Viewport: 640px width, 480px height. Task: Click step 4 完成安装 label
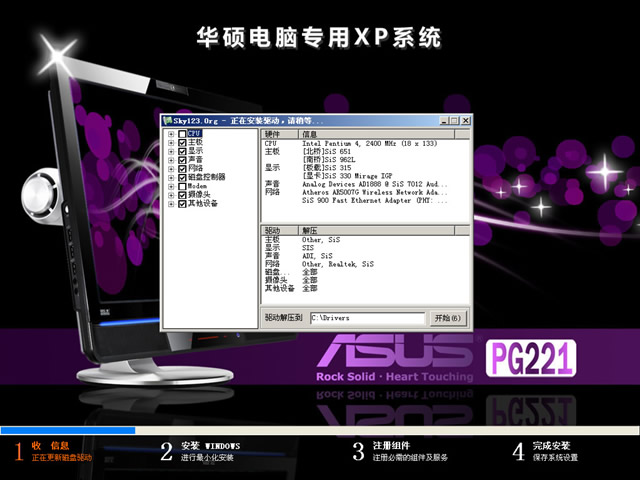click(x=551, y=445)
